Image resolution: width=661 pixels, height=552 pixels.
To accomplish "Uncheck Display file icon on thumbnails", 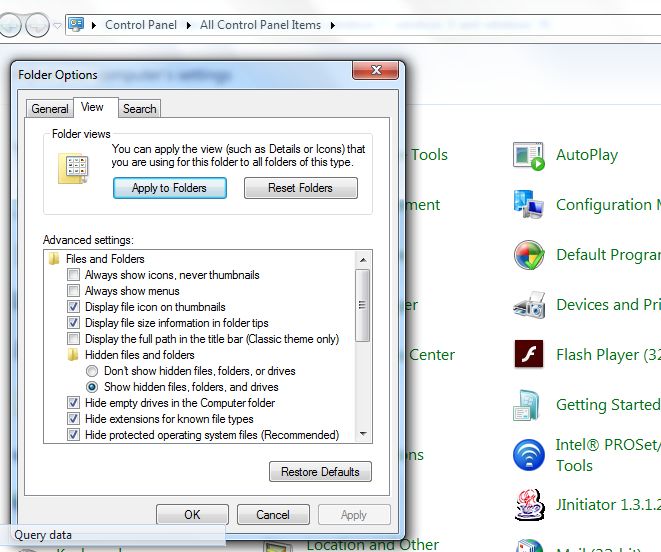I will click(73, 307).
